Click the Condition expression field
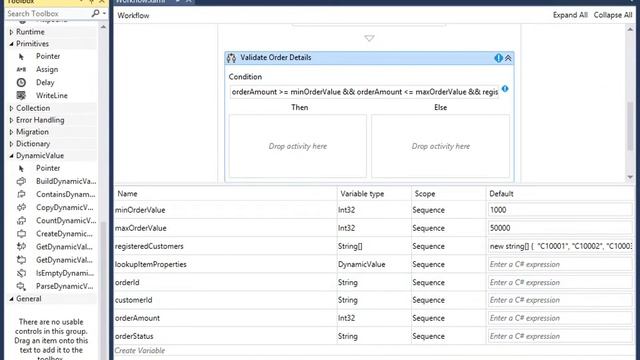 tap(364, 92)
